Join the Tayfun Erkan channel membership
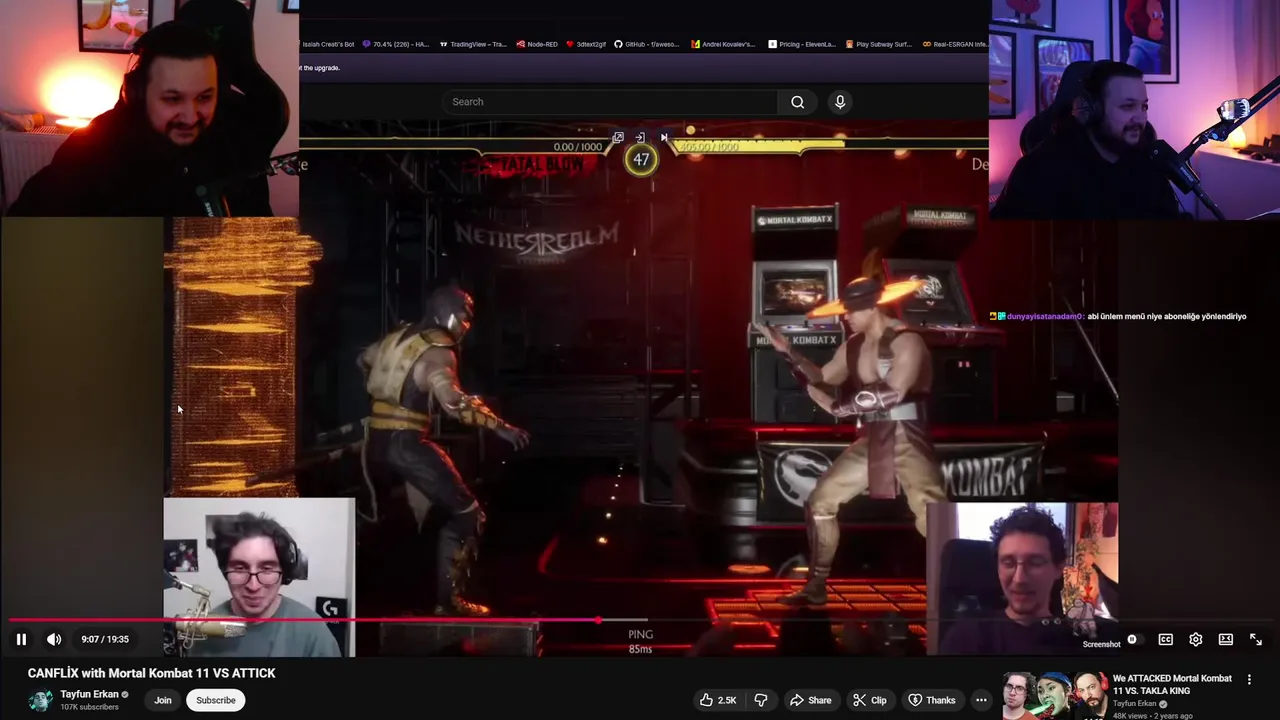This screenshot has height=720, width=1280. coord(163,700)
